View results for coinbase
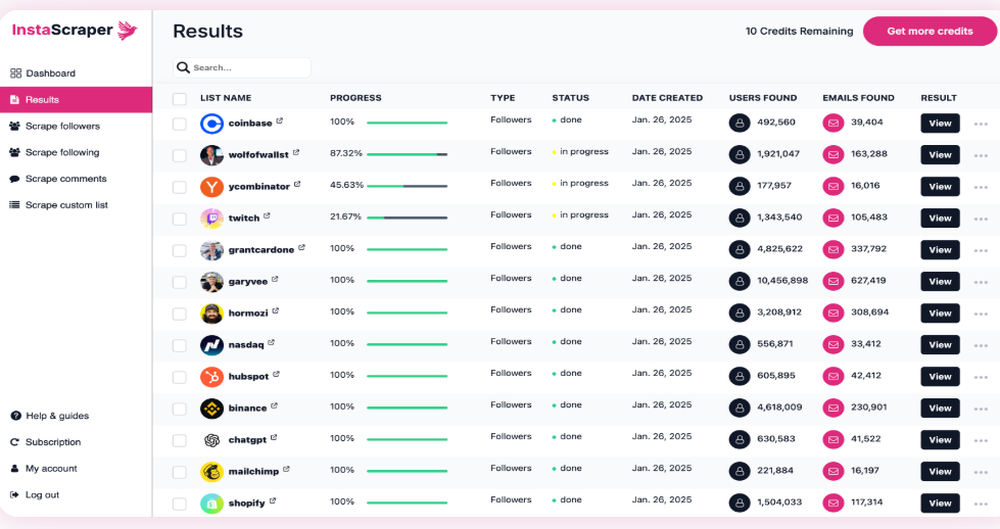The image size is (1000, 529). pos(940,123)
